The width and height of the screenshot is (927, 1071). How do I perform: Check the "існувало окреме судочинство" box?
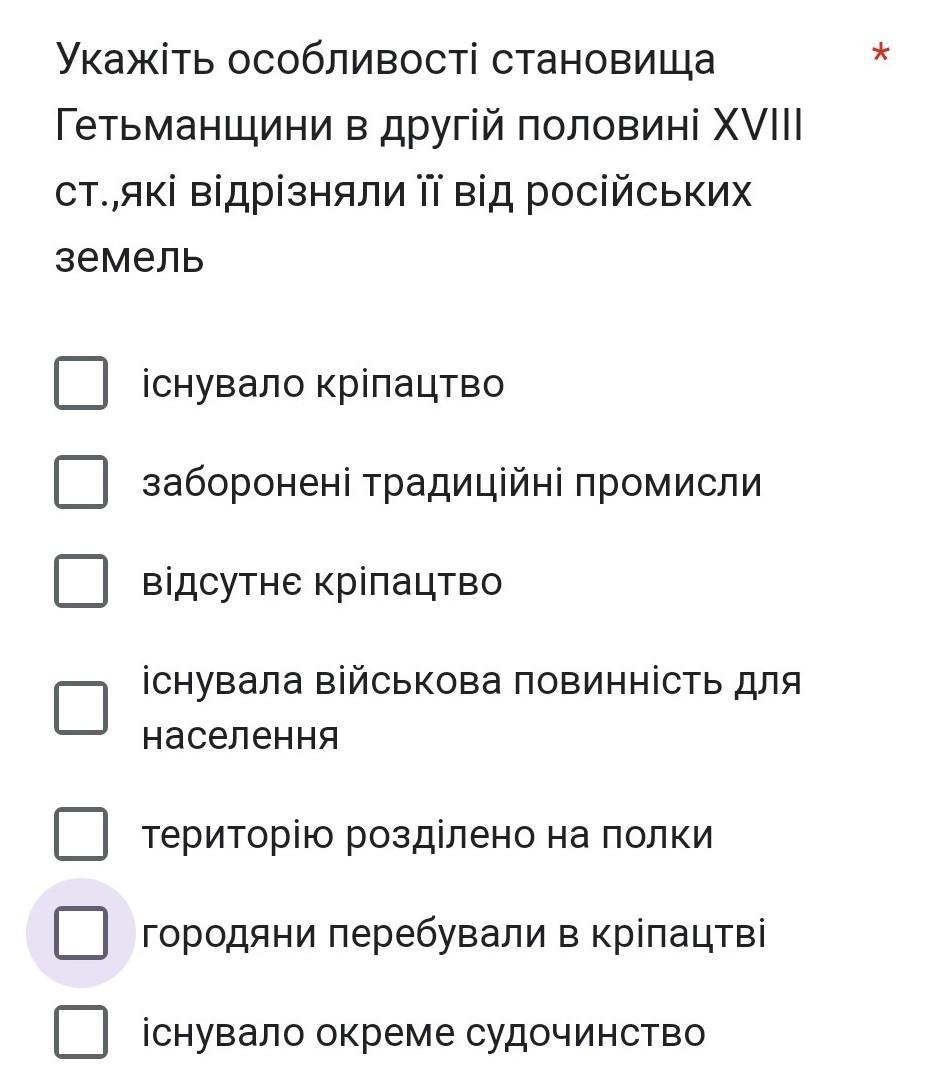pyautogui.click(x=80, y=1032)
